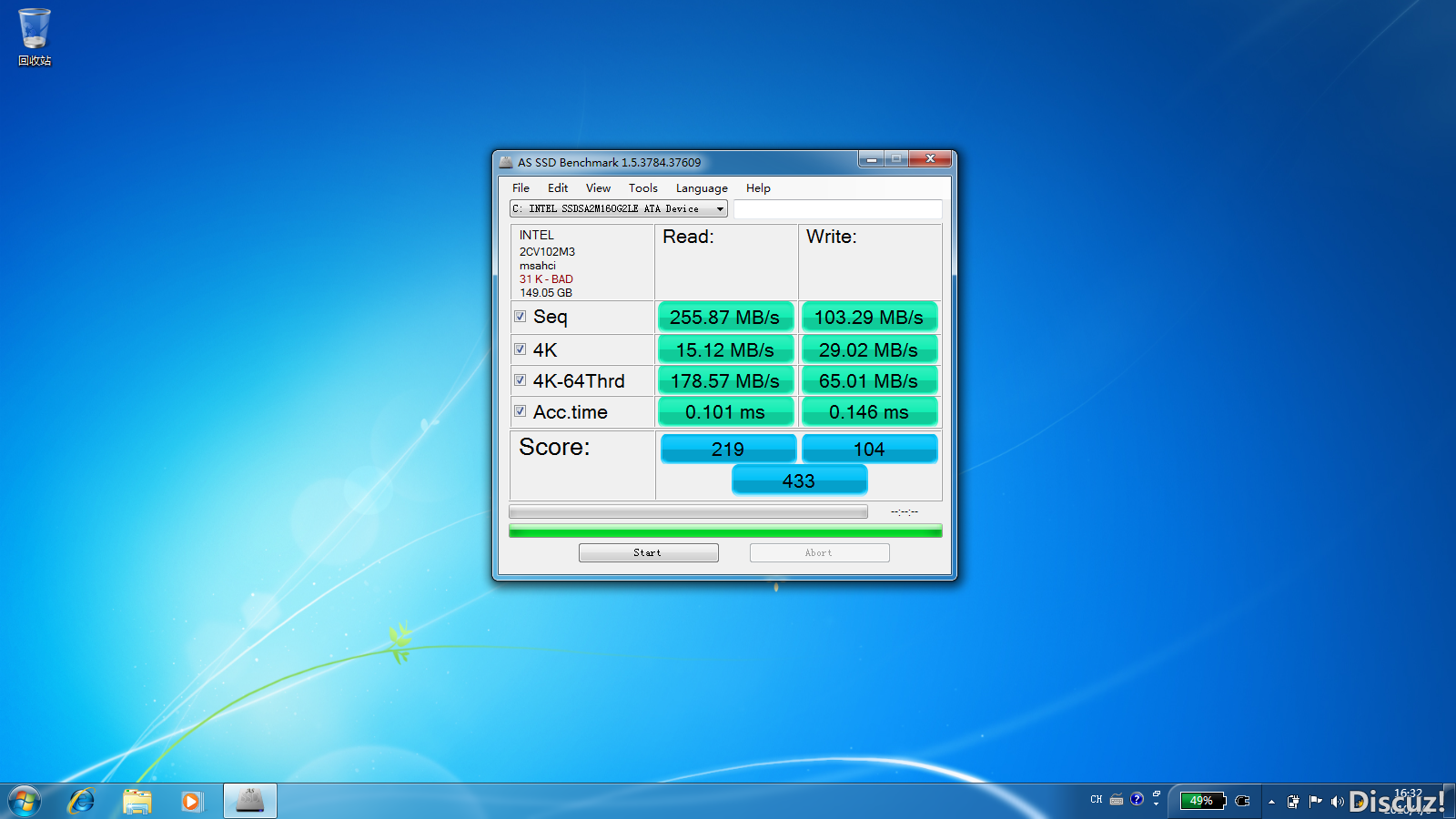The image size is (1456, 819).
Task: Close the AS SSD Benchmark window
Action: click(930, 159)
